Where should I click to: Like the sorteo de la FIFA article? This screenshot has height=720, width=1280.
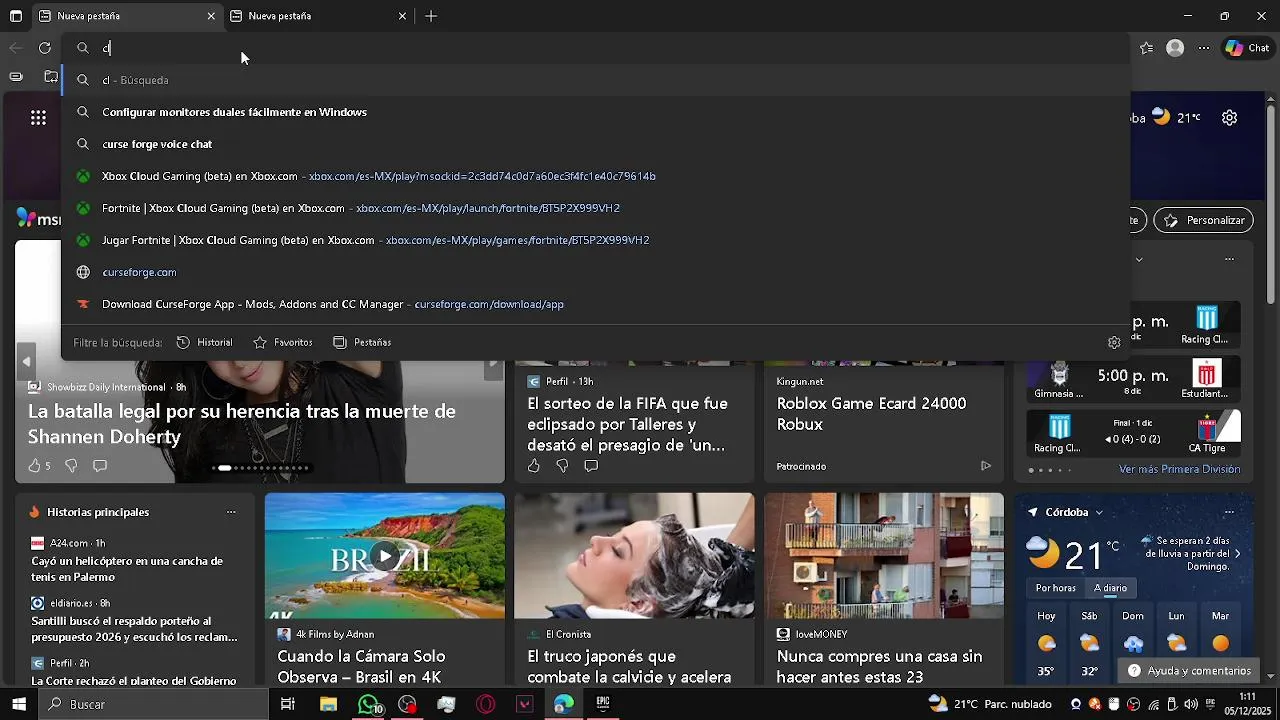(533, 466)
